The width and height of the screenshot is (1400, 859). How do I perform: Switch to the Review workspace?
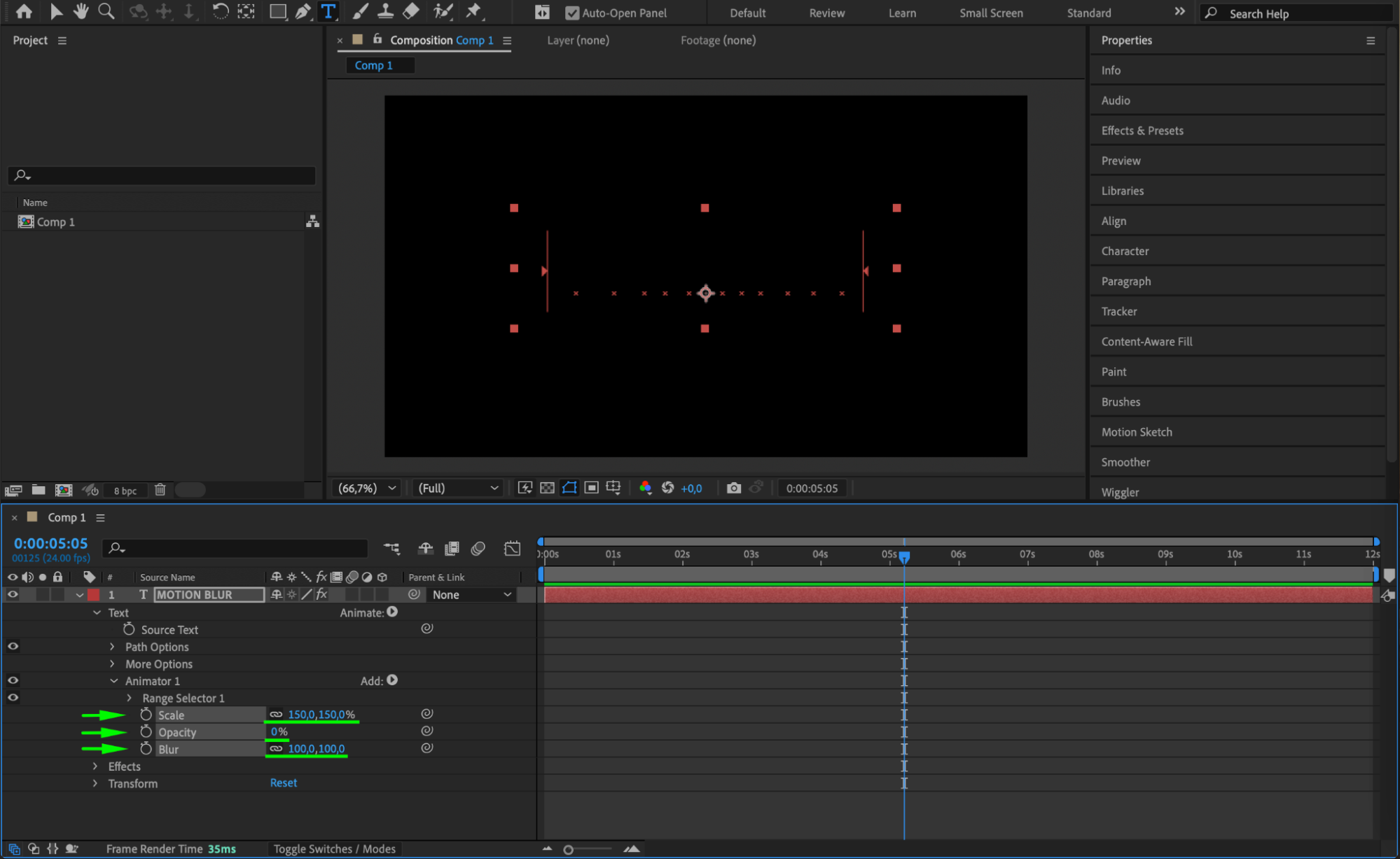point(826,13)
